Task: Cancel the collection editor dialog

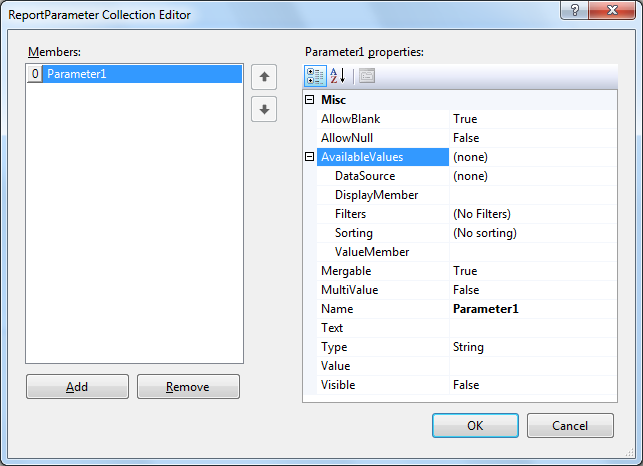Action: click(570, 425)
